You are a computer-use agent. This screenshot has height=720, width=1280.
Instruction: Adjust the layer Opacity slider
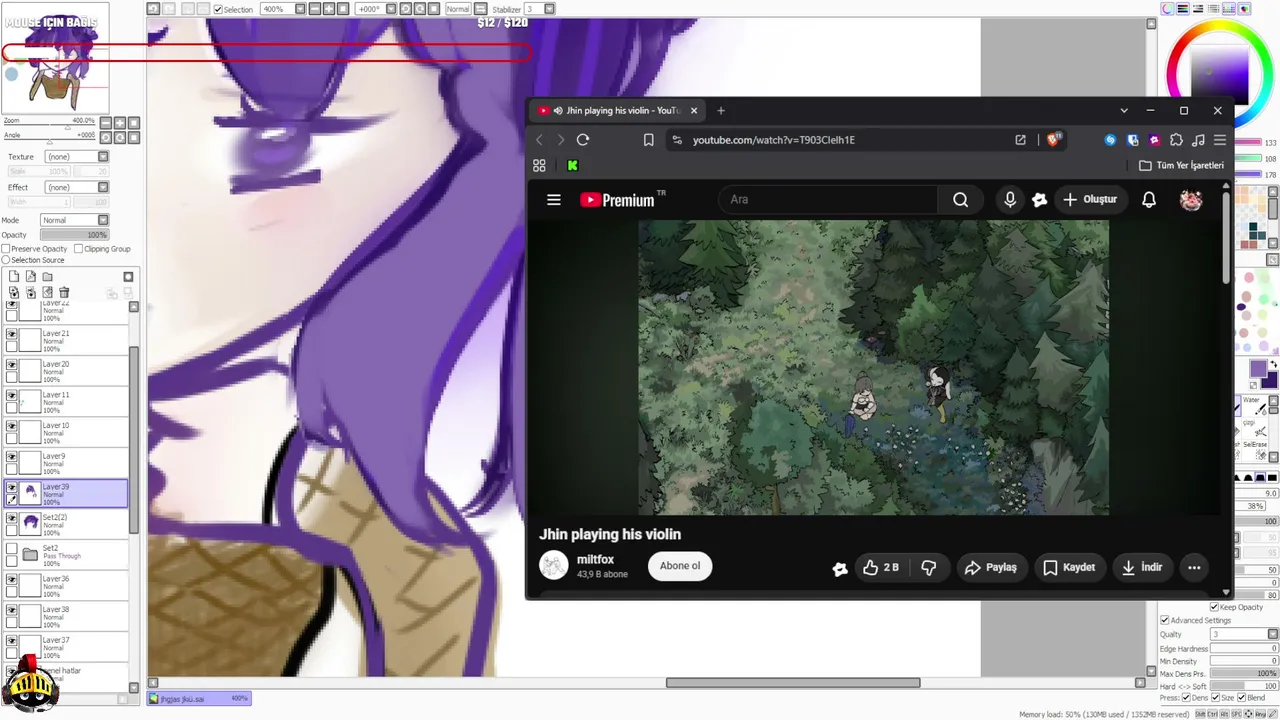click(75, 235)
